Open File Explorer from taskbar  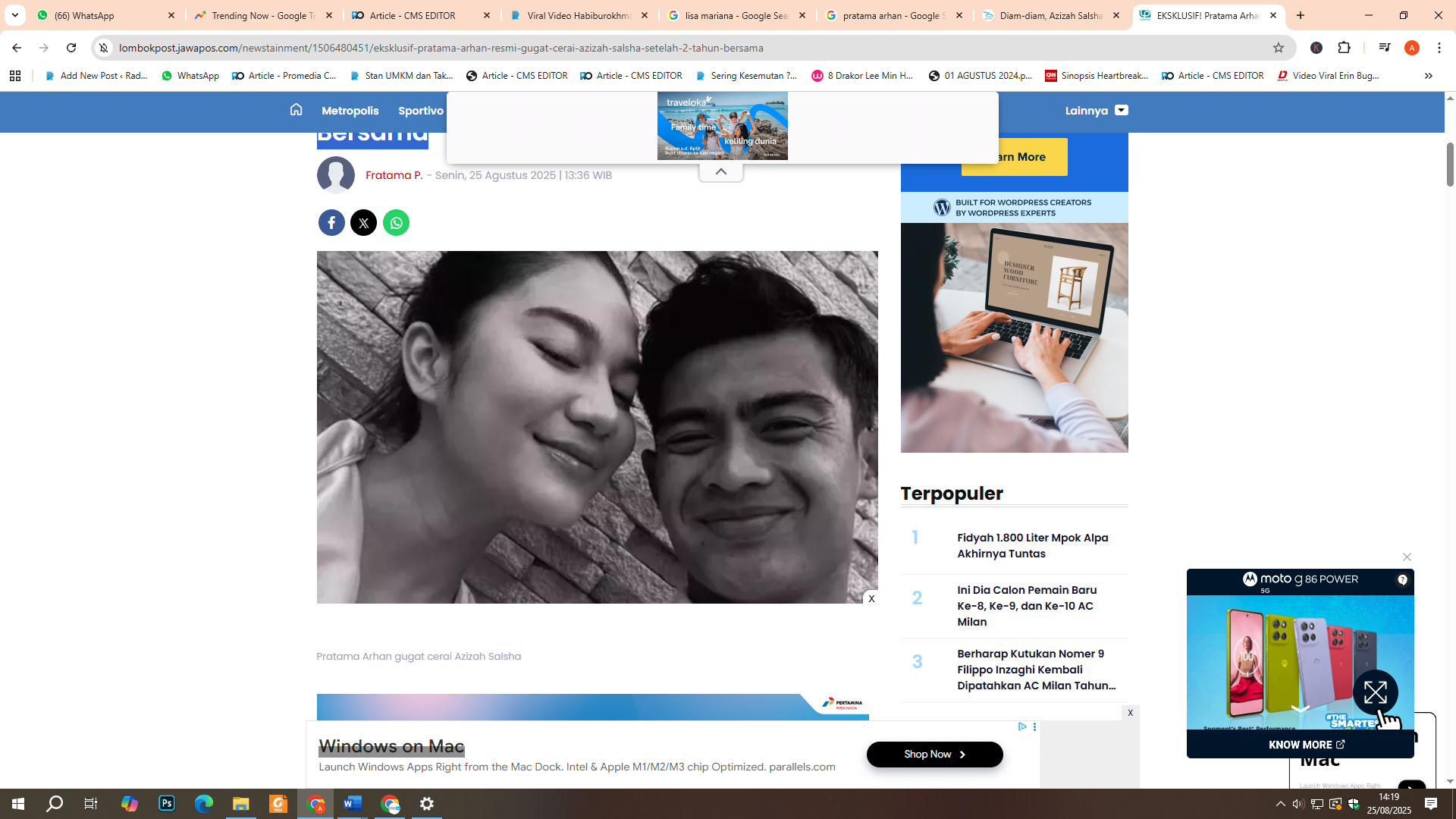(x=241, y=804)
